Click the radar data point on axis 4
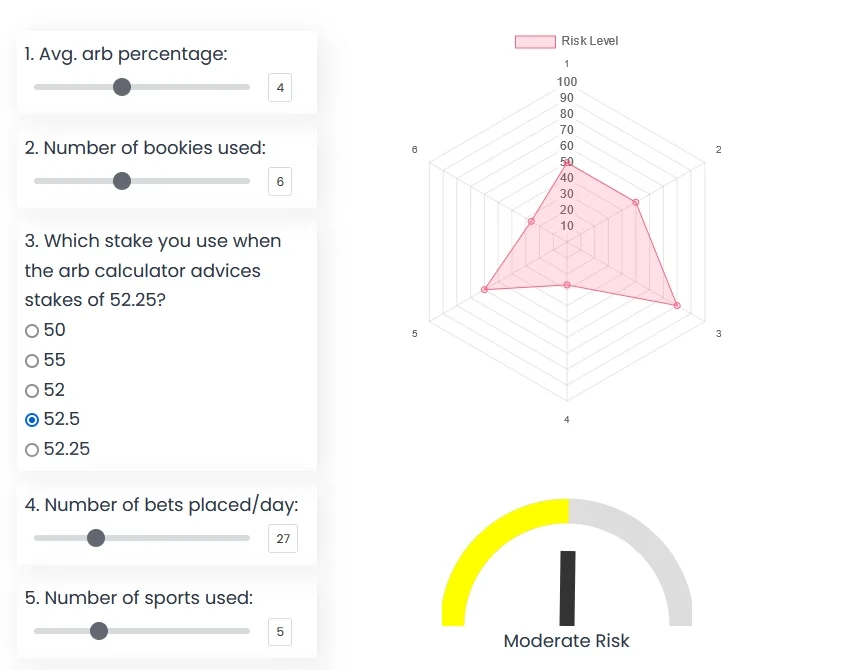This screenshot has width=860, height=670. (567, 285)
